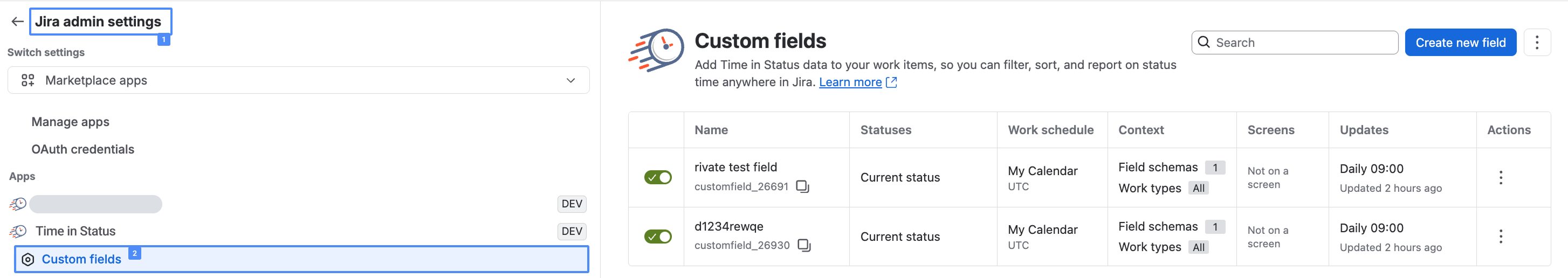Open more options next to Create new field
The height and width of the screenshot is (278, 1568).
click(x=1537, y=43)
